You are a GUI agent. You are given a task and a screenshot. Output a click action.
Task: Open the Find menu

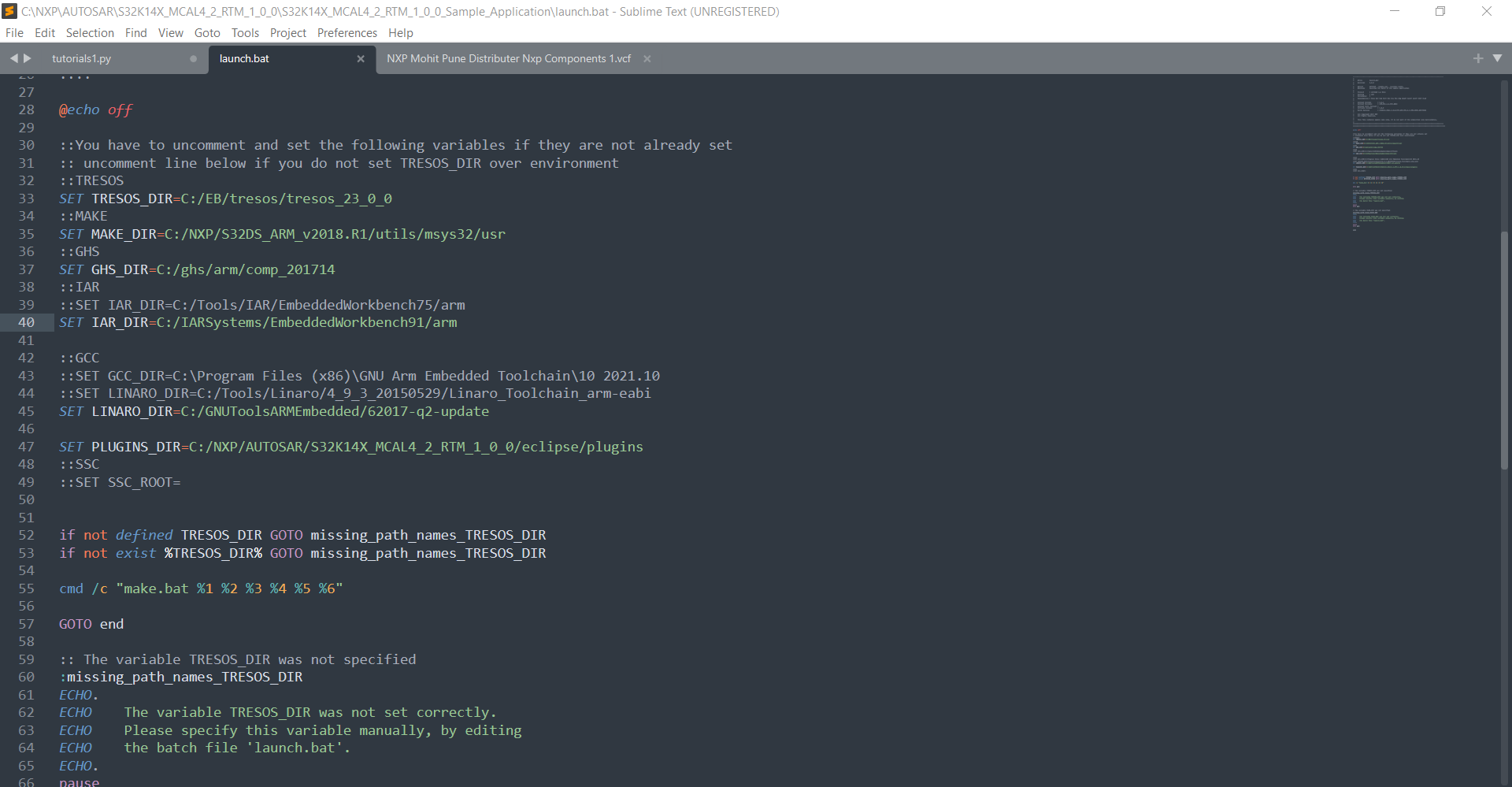pyautogui.click(x=135, y=32)
